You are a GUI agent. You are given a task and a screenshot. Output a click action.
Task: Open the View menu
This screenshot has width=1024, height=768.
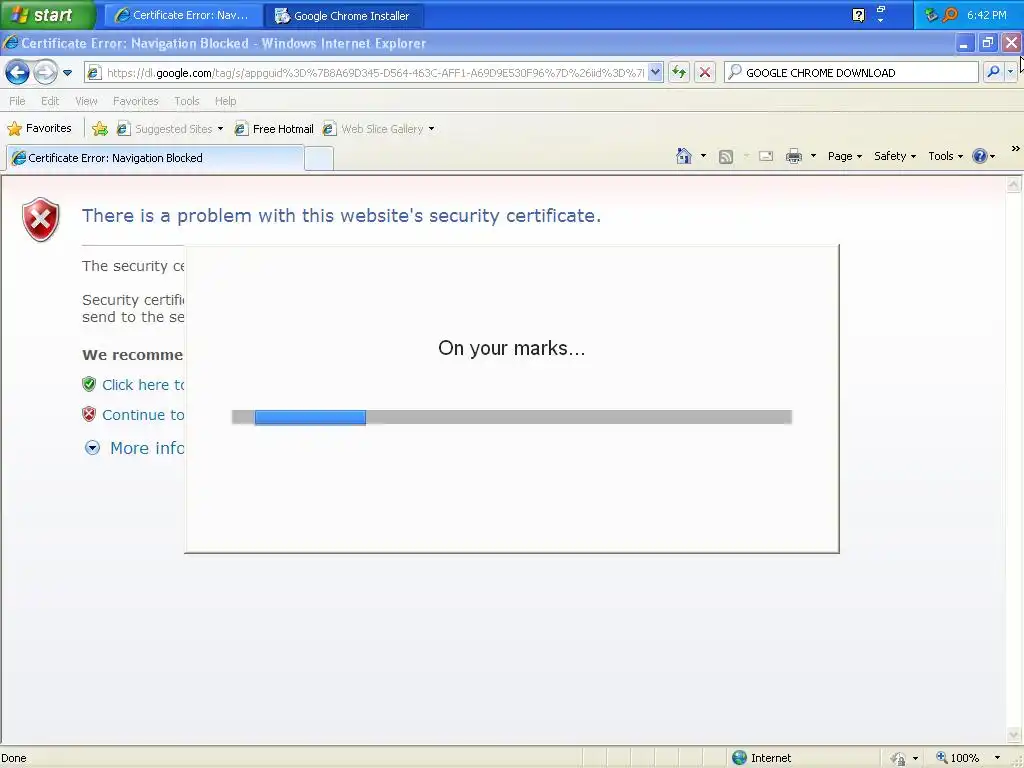tap(86, 101)
